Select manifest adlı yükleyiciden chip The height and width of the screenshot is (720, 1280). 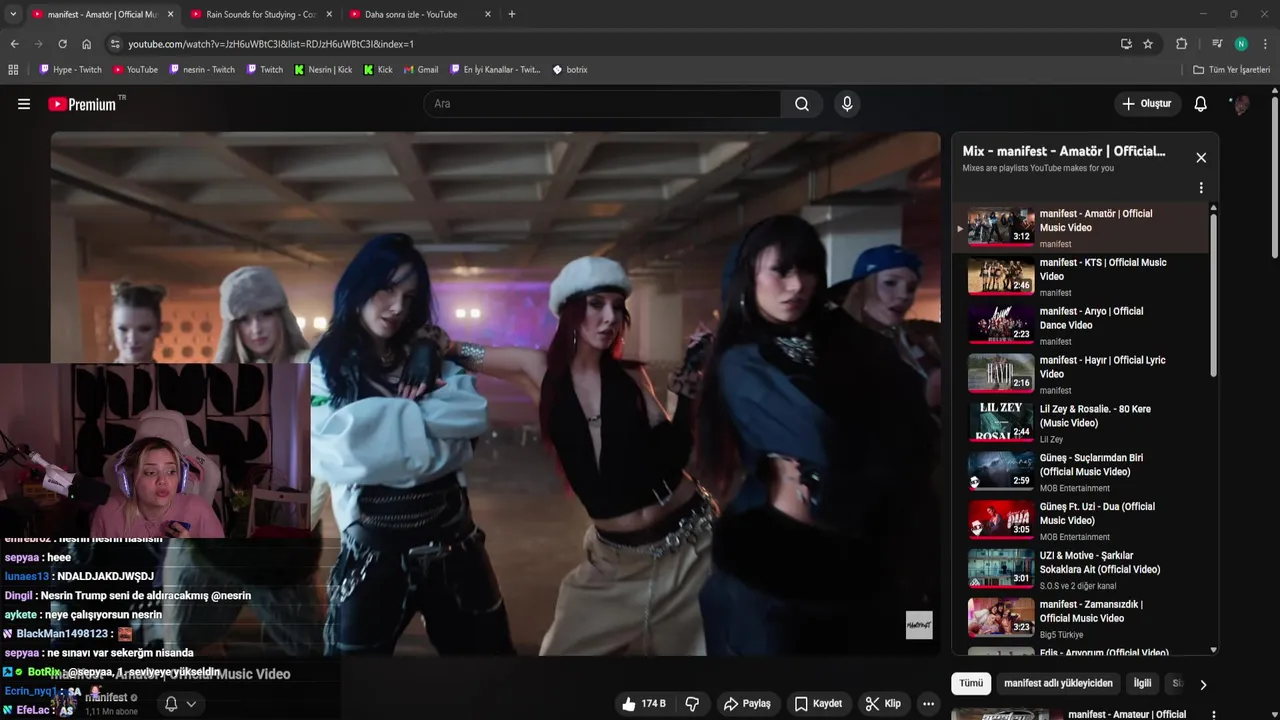tap(1058, 684)
